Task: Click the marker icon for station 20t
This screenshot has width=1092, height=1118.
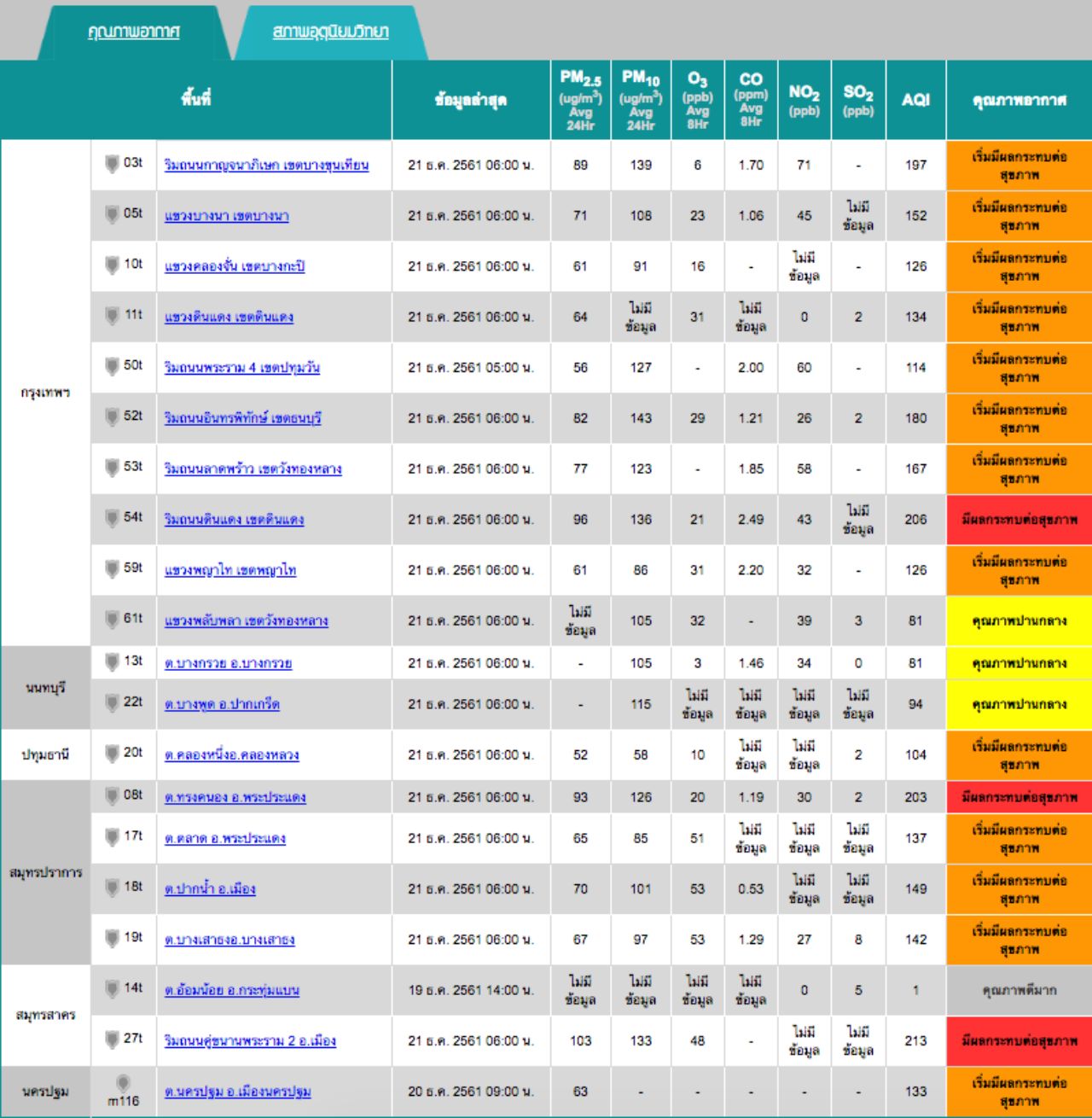Action: tap(111, 753)
